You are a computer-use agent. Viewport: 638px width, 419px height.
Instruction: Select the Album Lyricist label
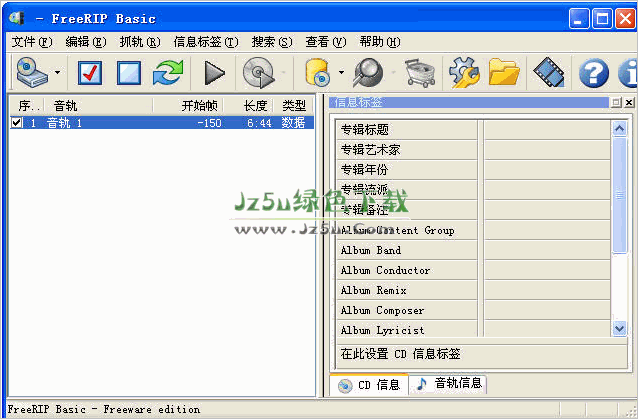pos(382,330)
